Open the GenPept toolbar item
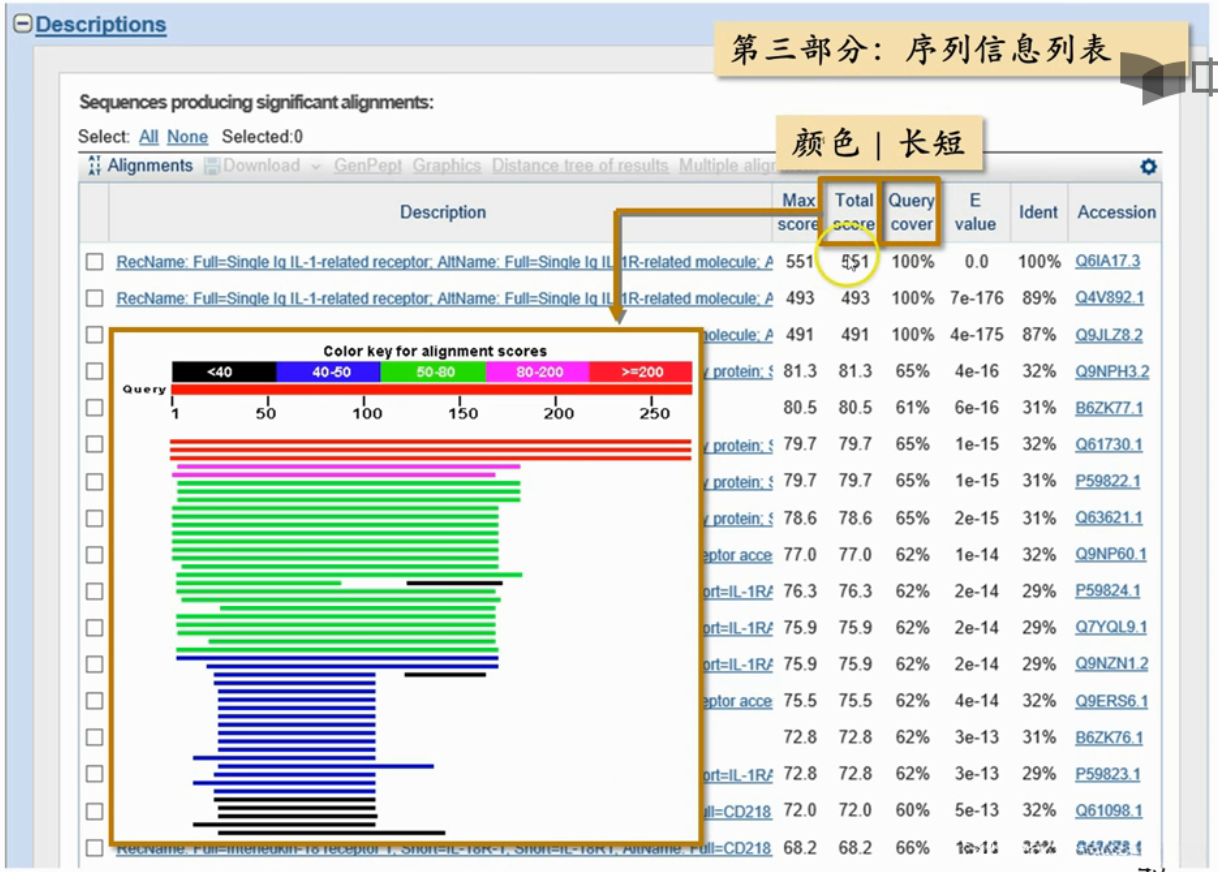Screen dimensions: 1218x872 (x=367, y=166)
